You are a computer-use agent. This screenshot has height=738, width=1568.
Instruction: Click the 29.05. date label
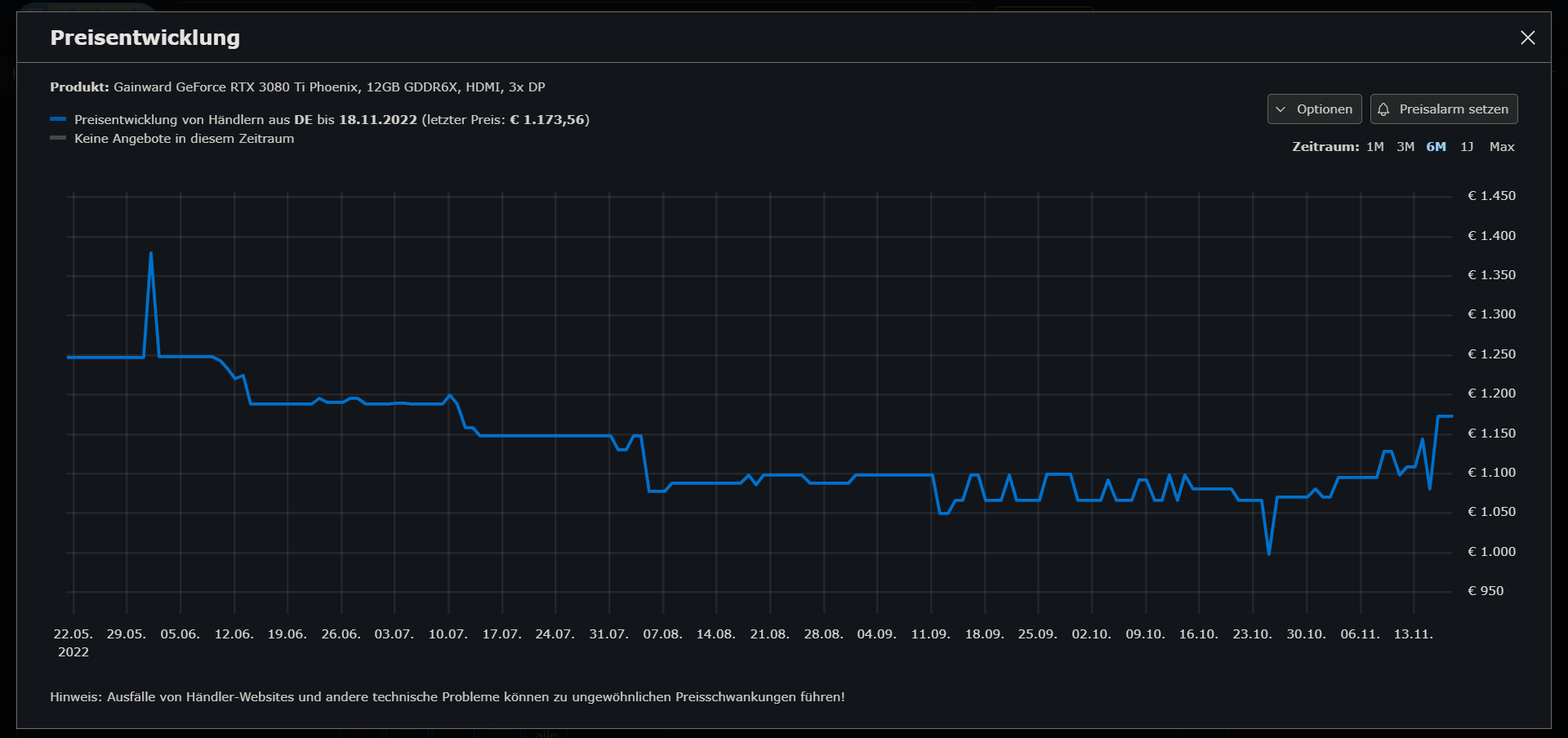pos(127,634)
